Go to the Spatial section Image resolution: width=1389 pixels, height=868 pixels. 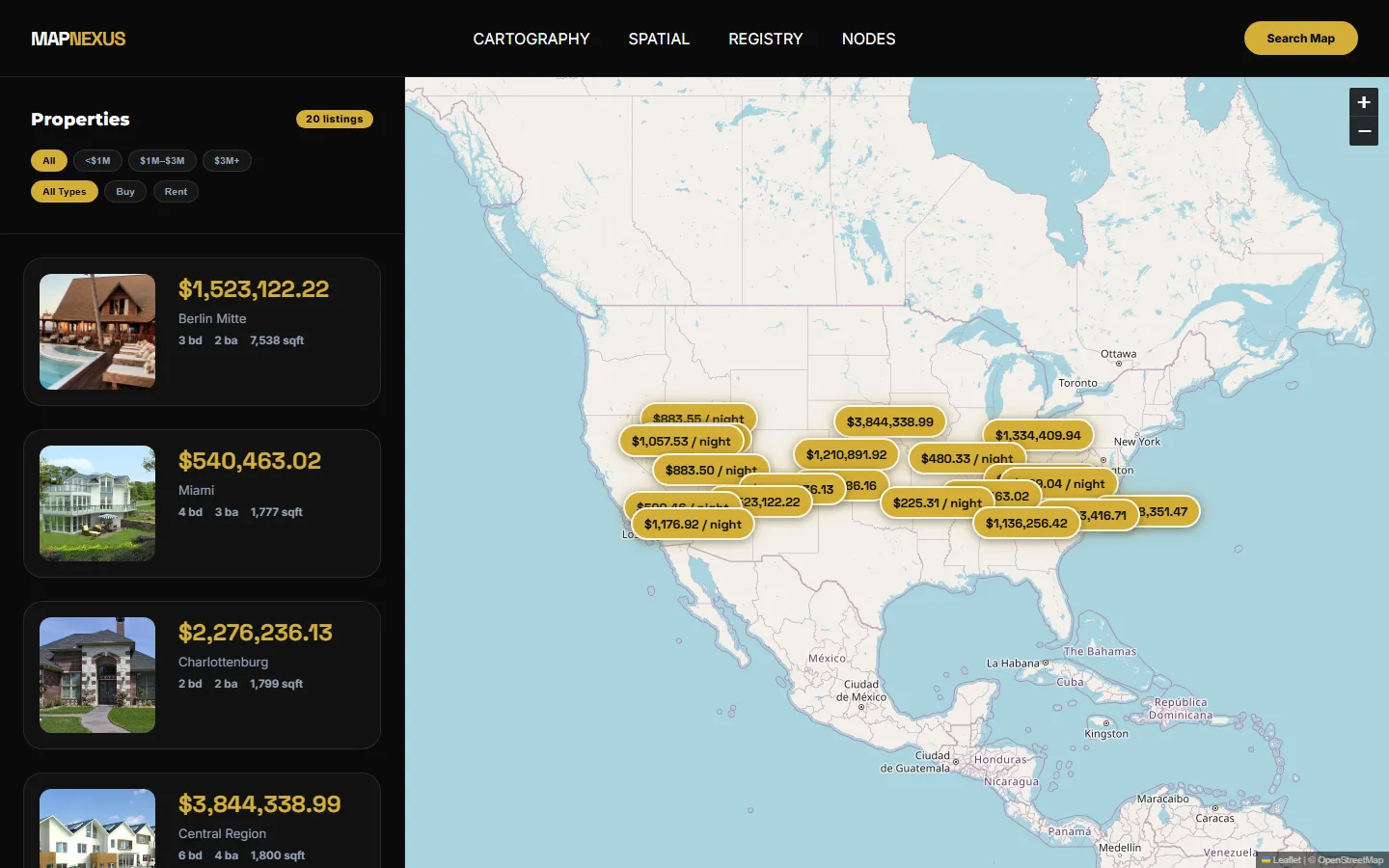tap(659, 39)
